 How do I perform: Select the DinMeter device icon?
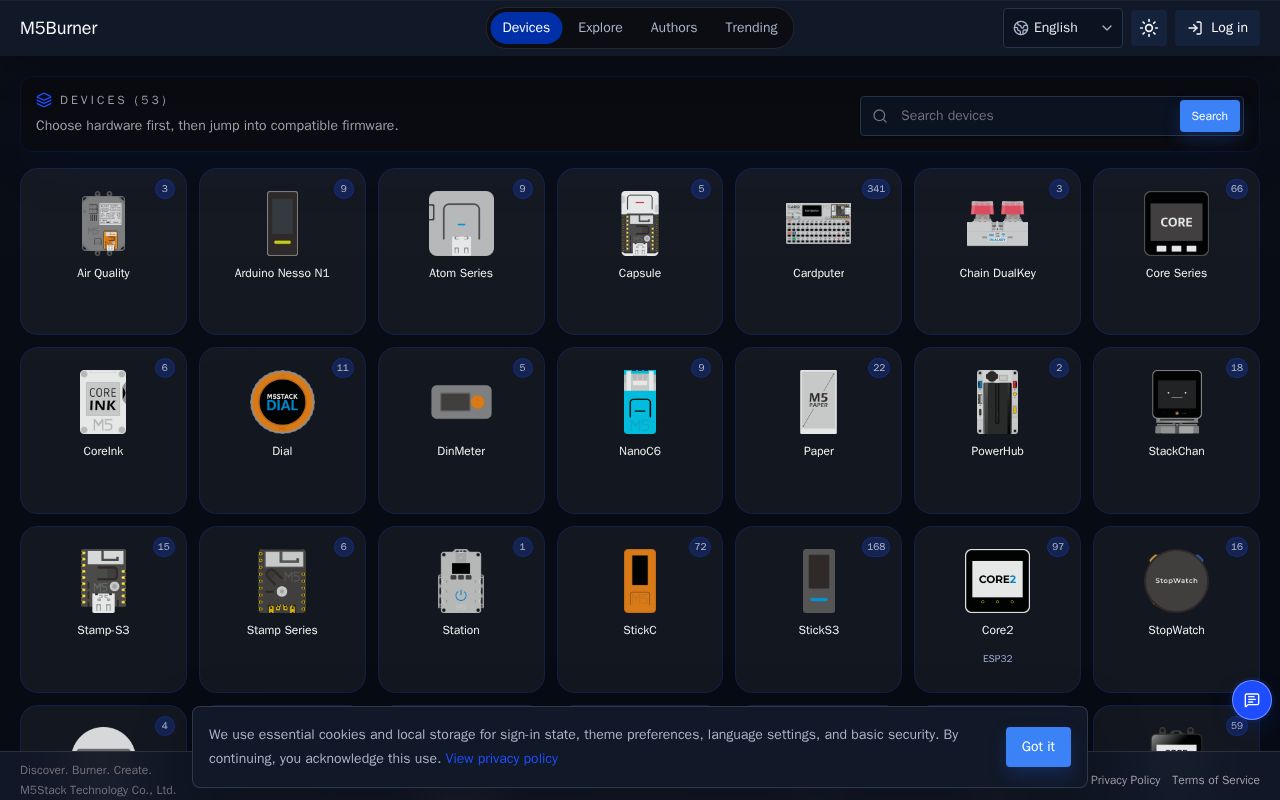[461, 402]
